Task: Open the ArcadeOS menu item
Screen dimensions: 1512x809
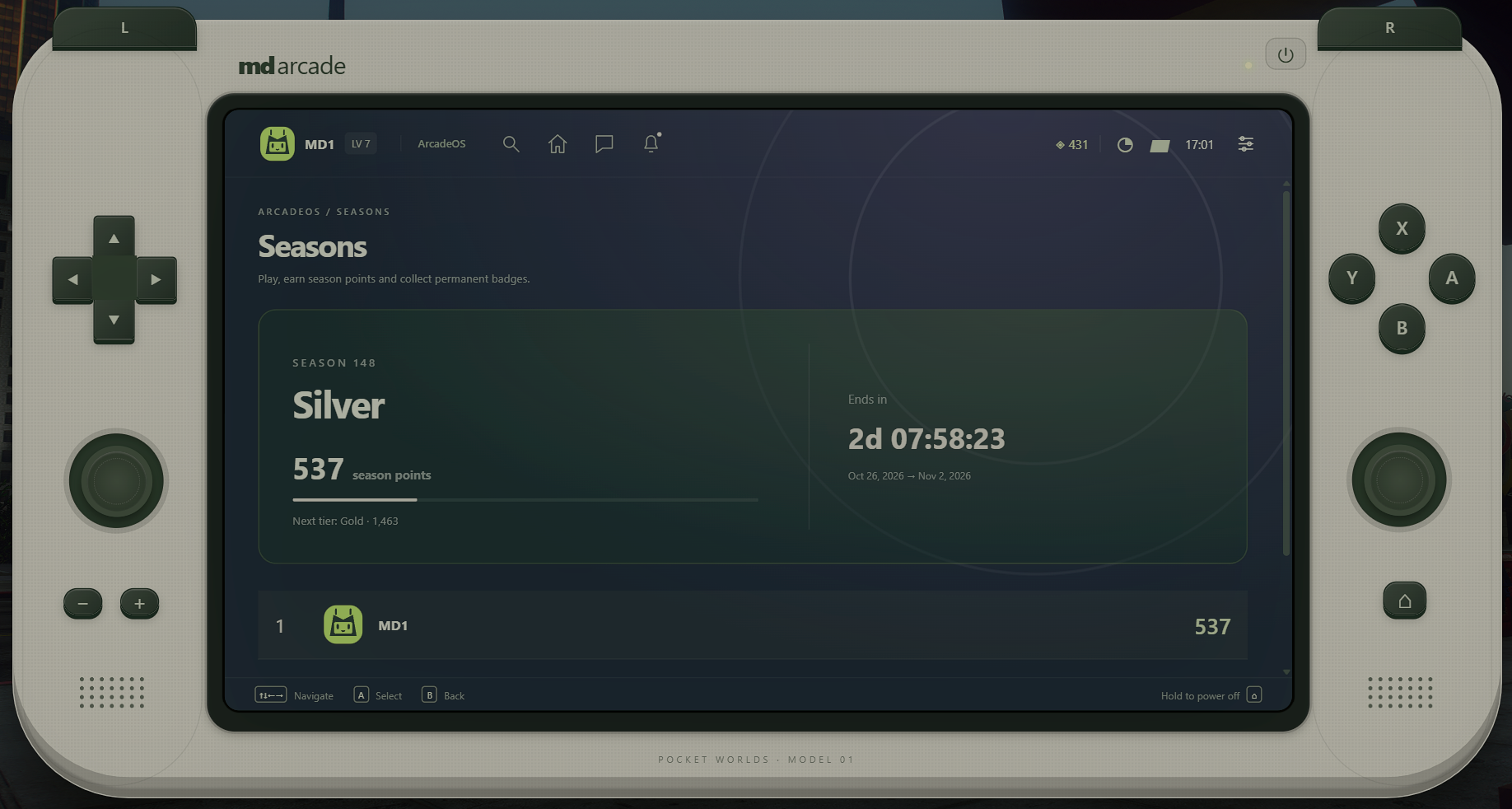Action: tap(441, 144)
